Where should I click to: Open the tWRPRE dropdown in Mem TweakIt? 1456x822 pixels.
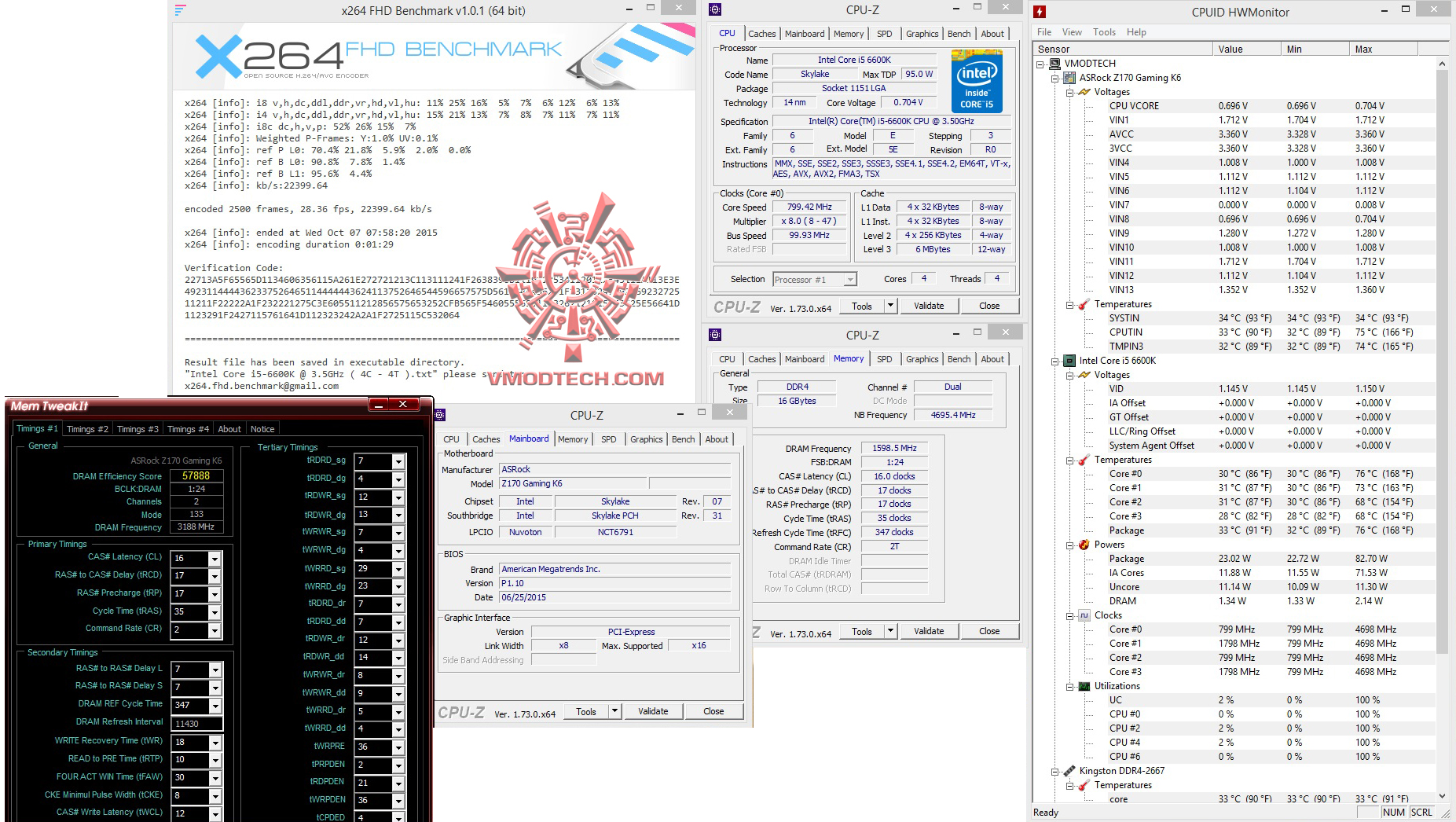(x=398, y=747)
